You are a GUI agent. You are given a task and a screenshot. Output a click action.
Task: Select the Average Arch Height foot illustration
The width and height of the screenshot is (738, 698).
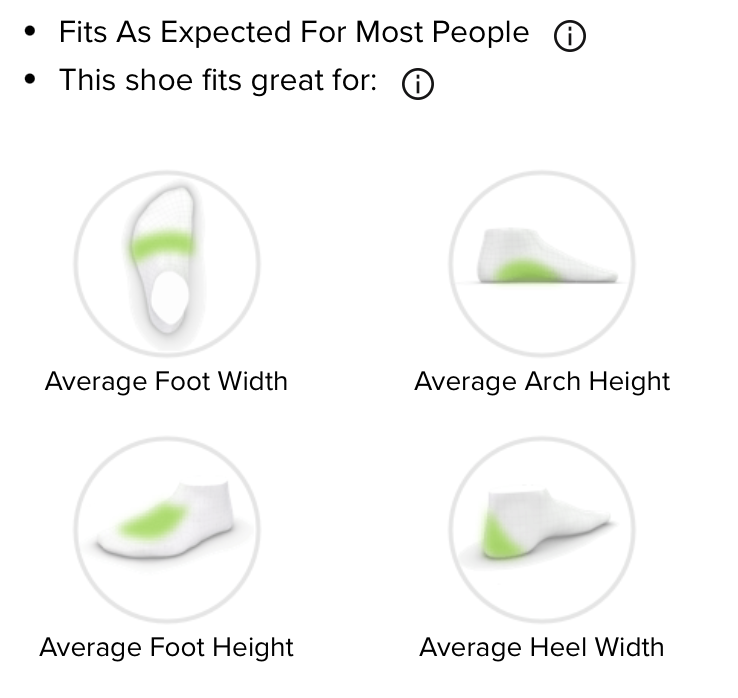tap(542, 264)
